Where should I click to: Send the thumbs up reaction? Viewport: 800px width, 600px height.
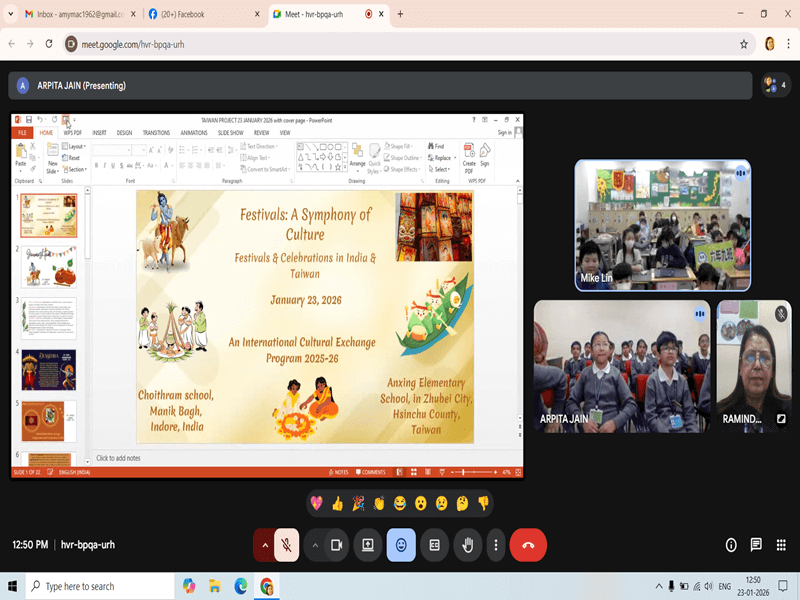[338, 503]
